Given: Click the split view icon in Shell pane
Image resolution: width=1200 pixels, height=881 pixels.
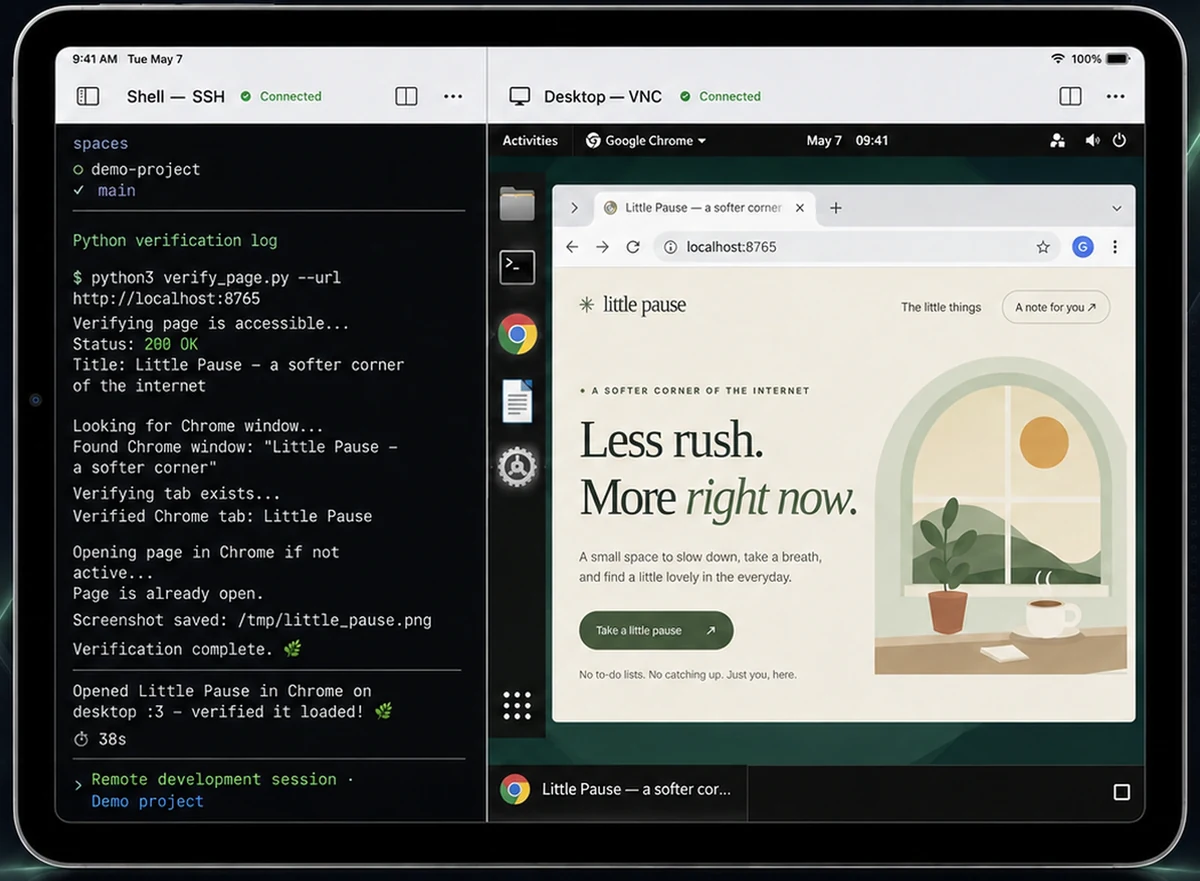Looking at the screenshot, I should pos(406,96).
